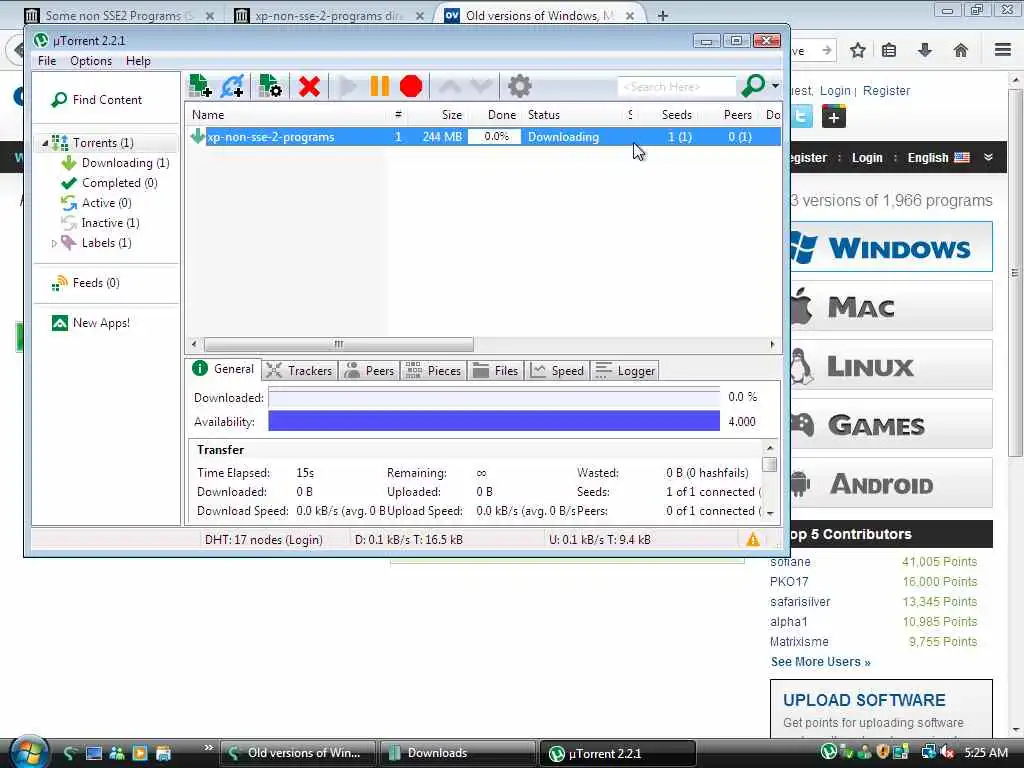Switch to the Speed tab

point(557,371)
